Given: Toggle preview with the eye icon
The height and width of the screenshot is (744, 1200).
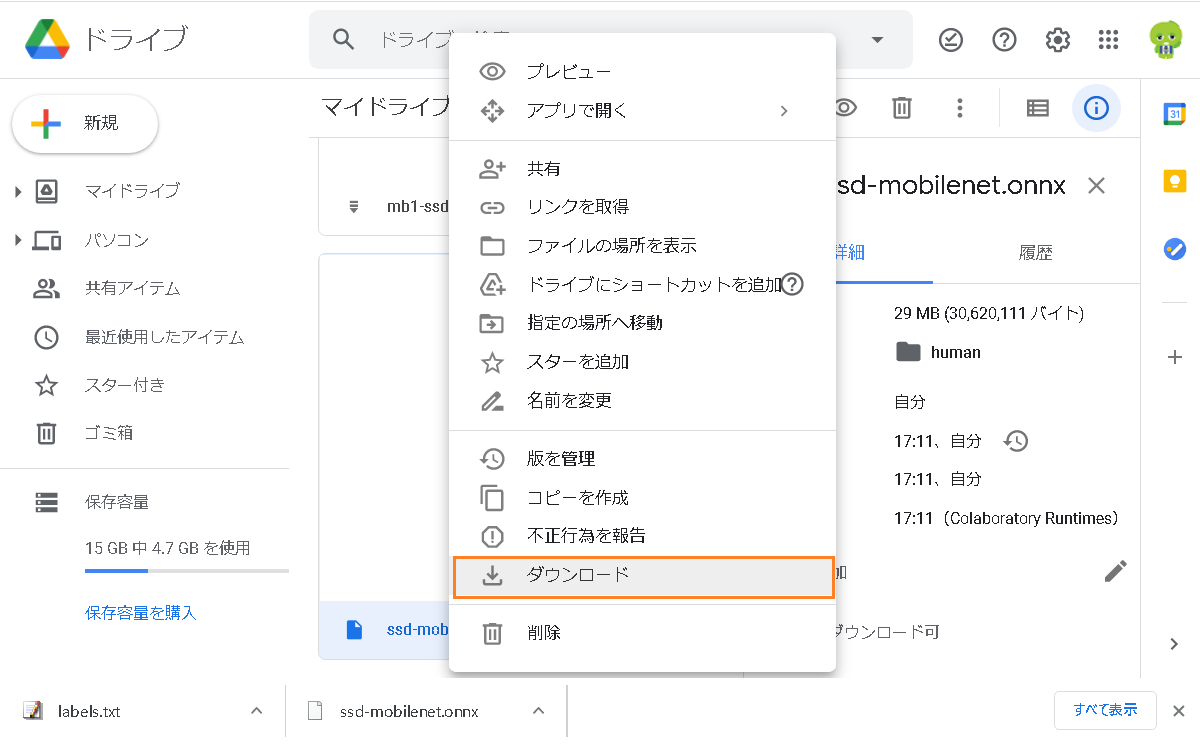Looking at the screenshot, I should click(x=846, y=108).
